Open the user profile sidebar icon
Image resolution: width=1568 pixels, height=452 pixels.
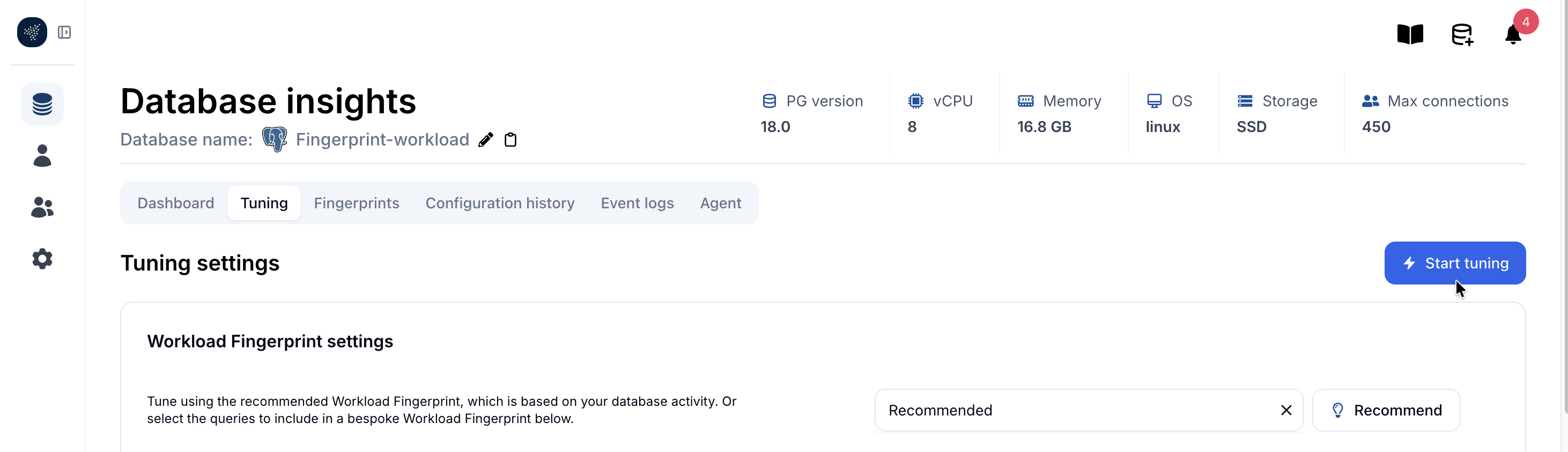(x=42, y=156)
